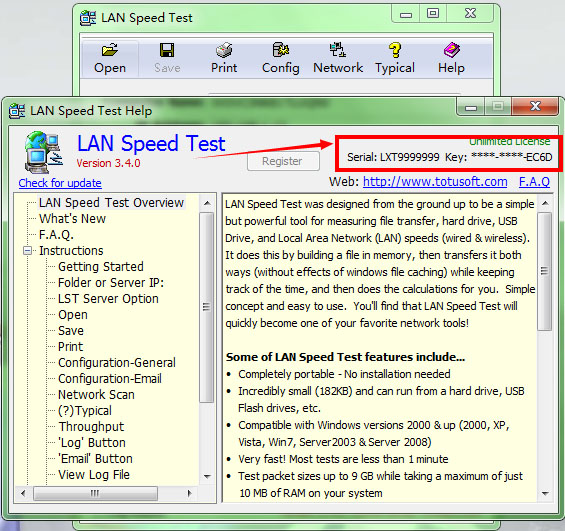The width and height of the screenshot is (565, 531).
Task: Click tree panel vertical scrollbar thumb
Action: [x=207, y=307]
